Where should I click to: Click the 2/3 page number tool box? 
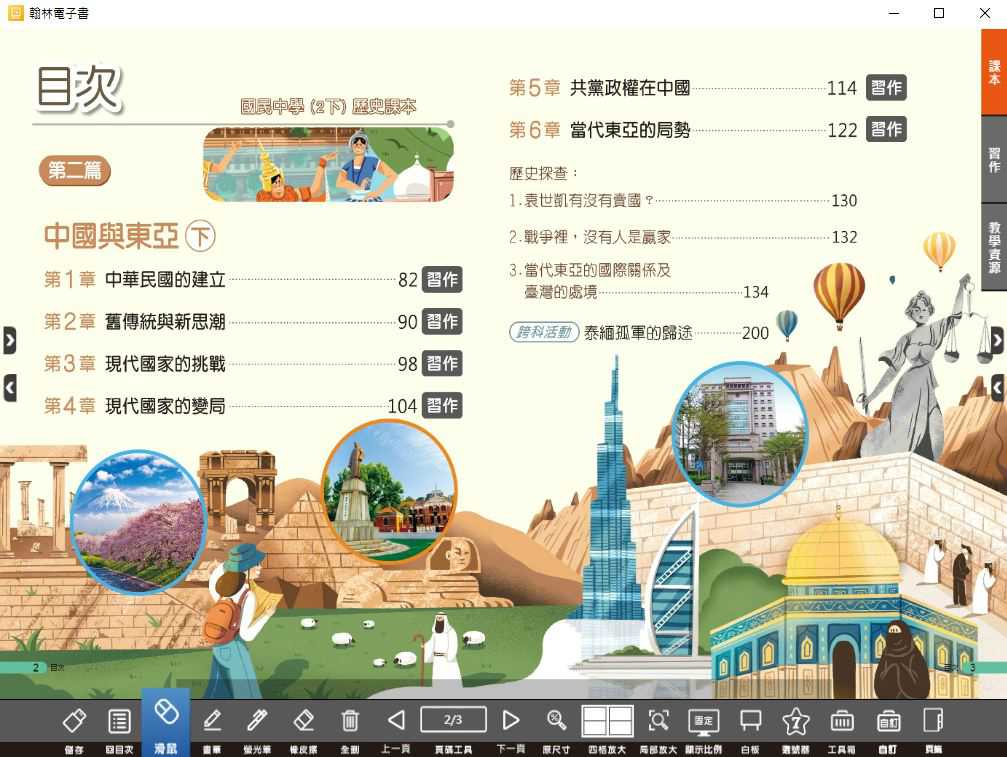453,720
